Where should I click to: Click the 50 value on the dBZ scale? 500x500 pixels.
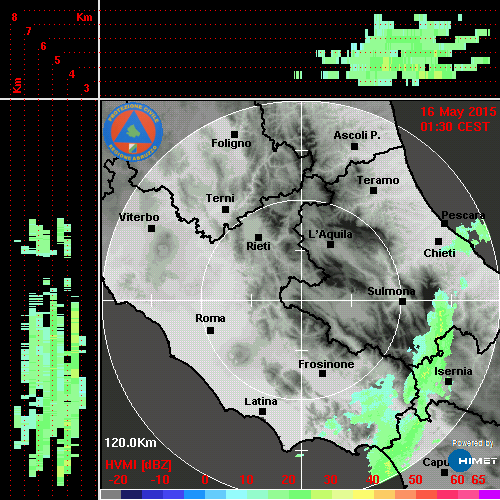(x=415, y=480)
